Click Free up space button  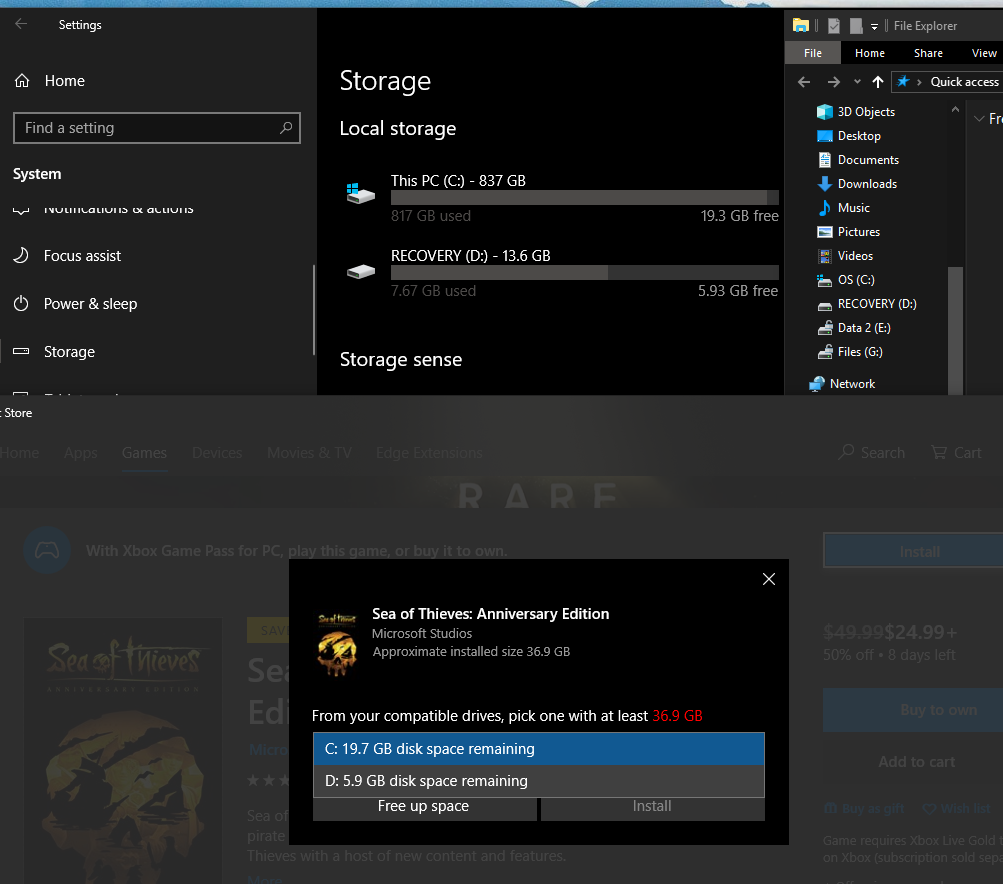(x=424, y=807)
